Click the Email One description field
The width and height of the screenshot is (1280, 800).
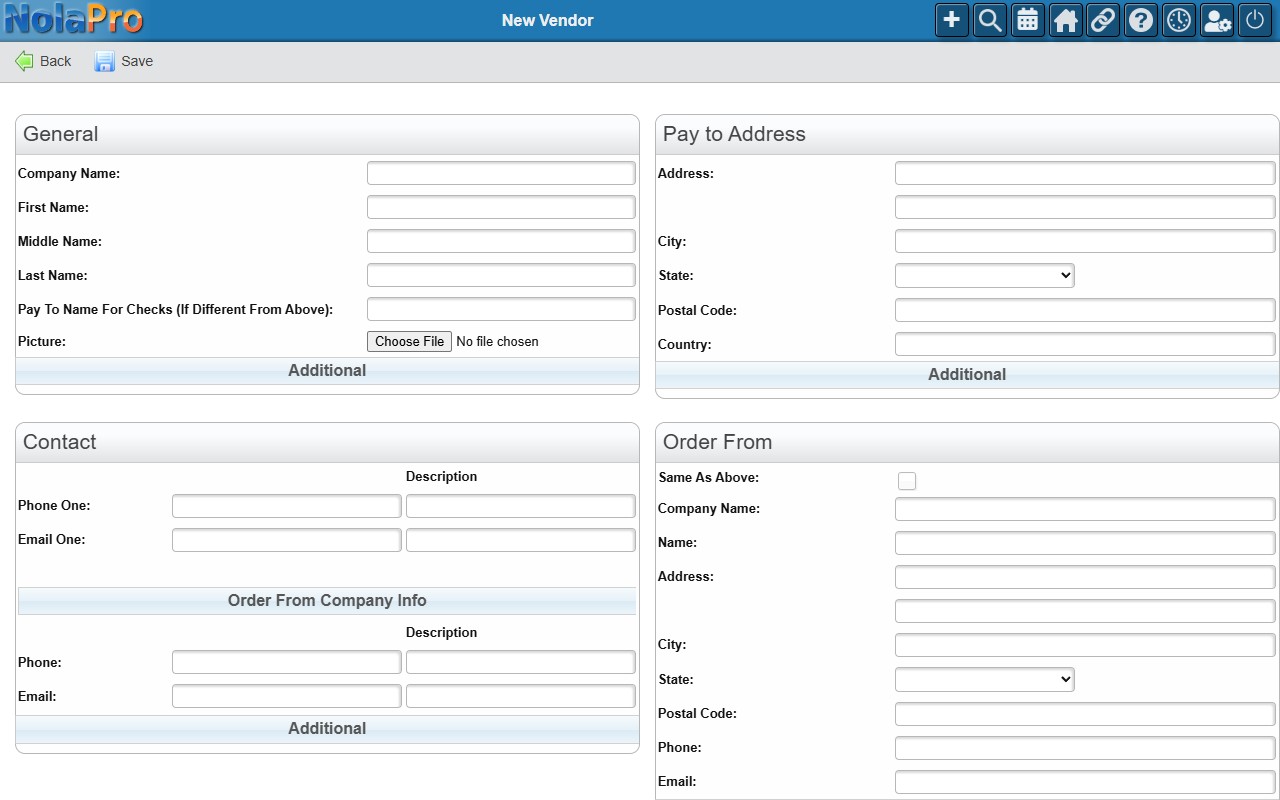click(x=521, y=540)
